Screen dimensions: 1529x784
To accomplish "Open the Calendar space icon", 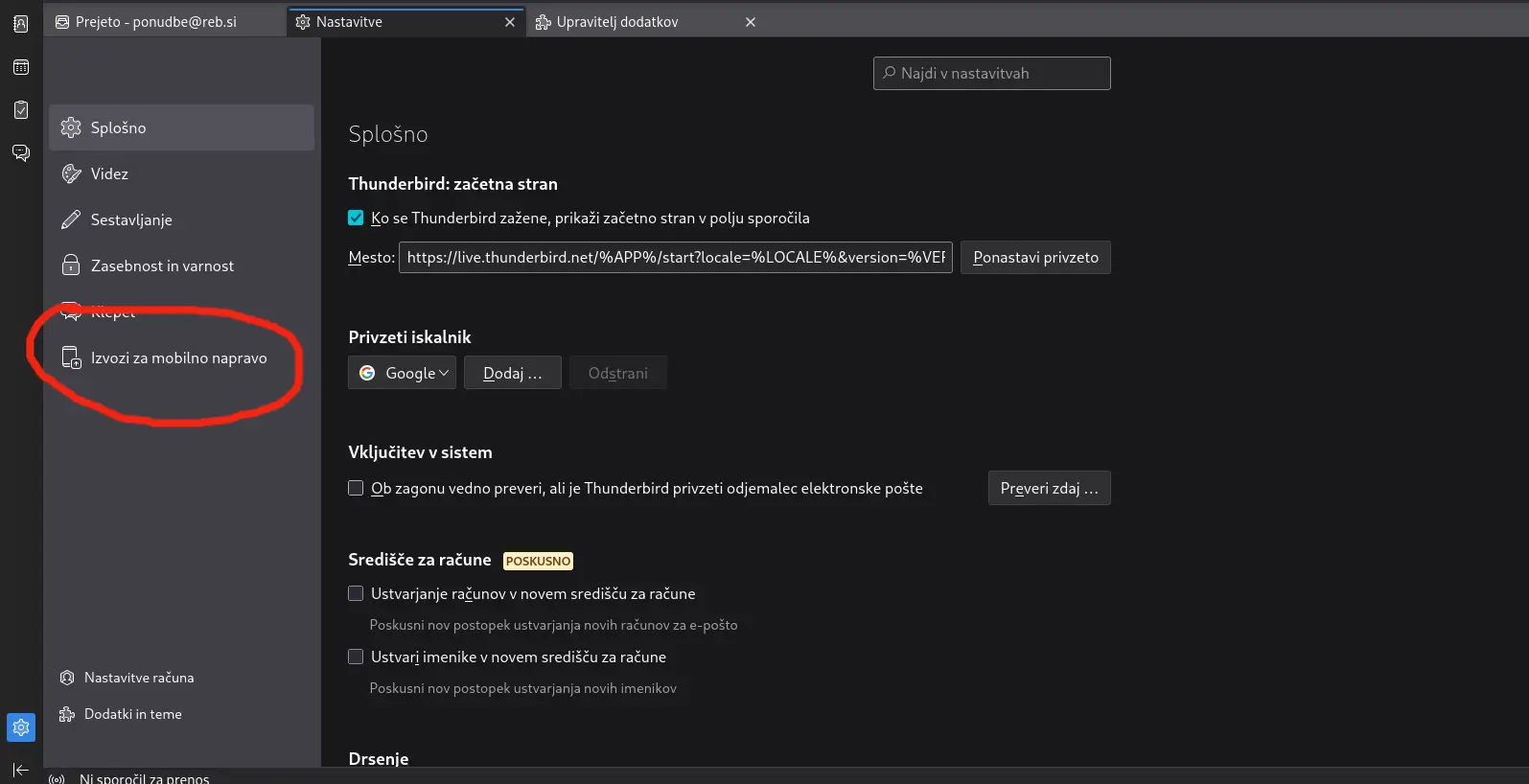I will [21, 67].
